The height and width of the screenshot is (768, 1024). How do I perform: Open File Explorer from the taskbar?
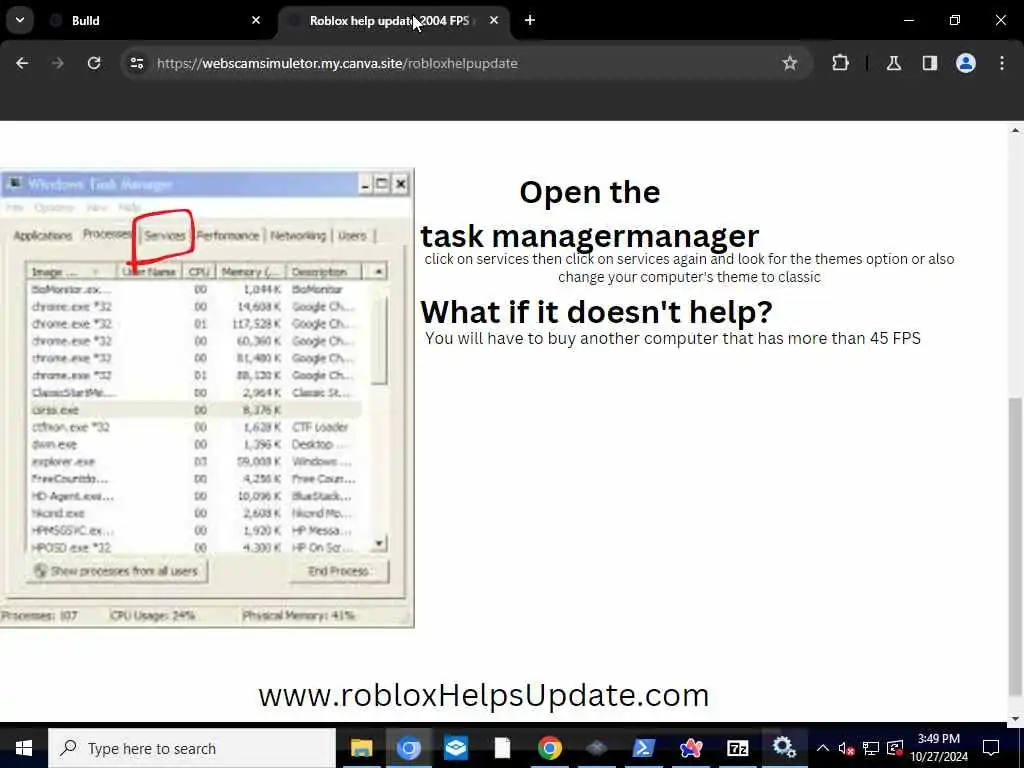click(x=361, y=748)
